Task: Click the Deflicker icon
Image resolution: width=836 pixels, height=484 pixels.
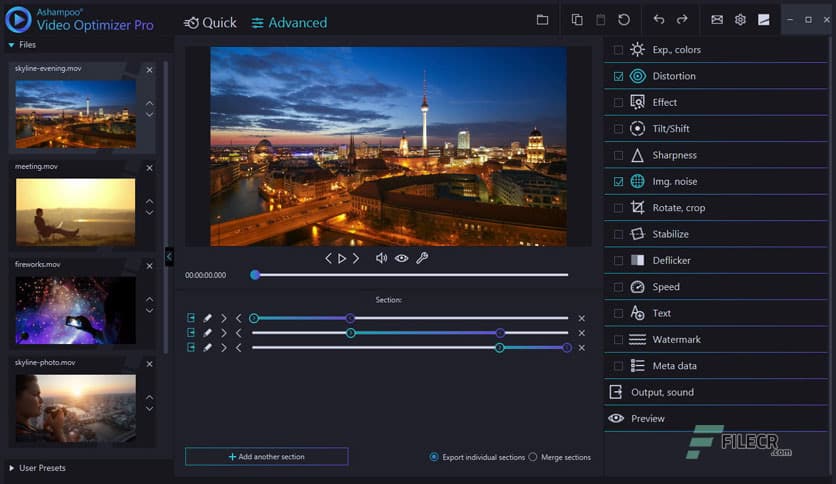Action: (637, 260)
